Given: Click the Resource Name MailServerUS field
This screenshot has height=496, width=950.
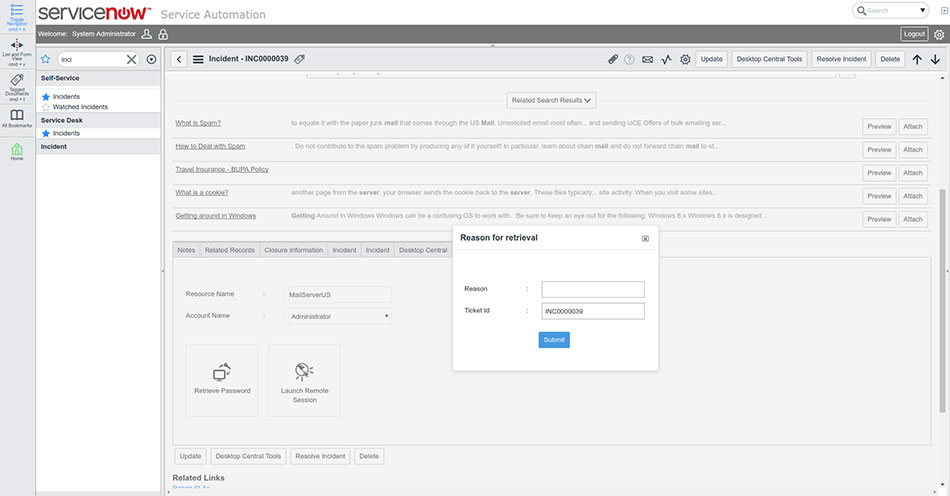Looking at the screenshot, I should tap(340, 295).
